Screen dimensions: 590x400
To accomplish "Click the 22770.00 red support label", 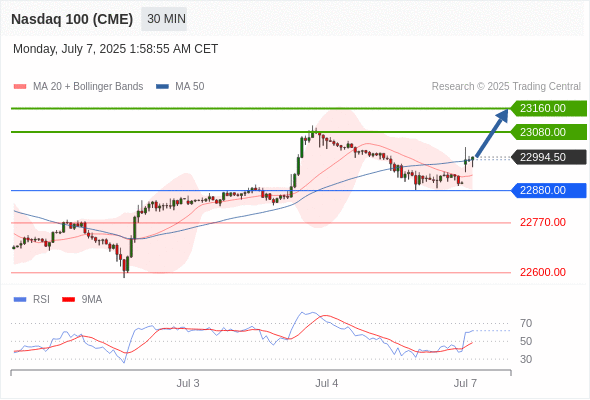I will tap(543, 222).
